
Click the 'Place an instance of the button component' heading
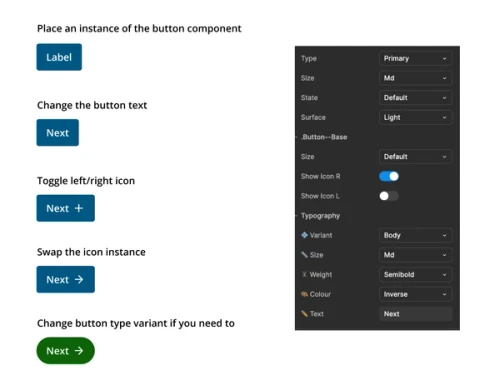click(139, 29)
